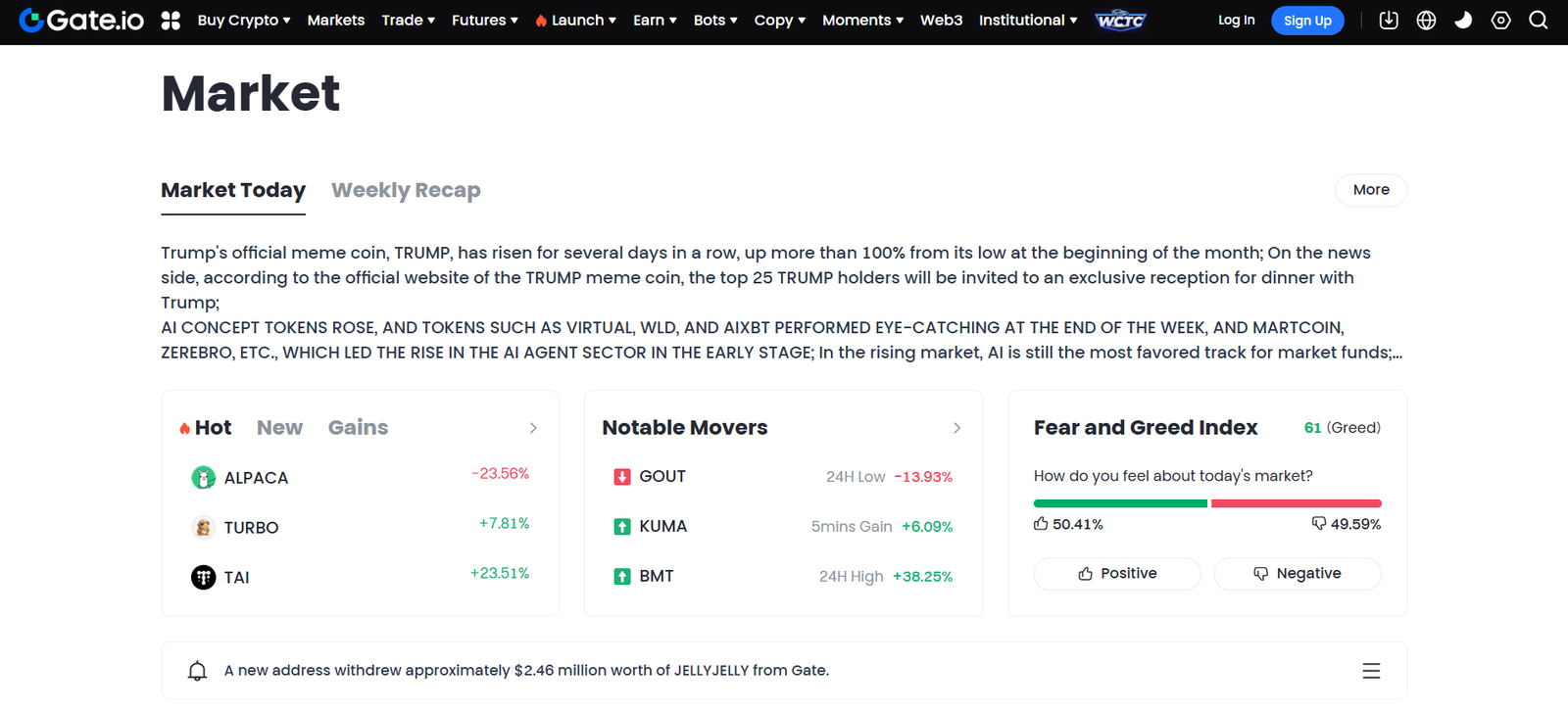Open the header settings icon
Screen dimensions: 1568x713
(1500, 20)
